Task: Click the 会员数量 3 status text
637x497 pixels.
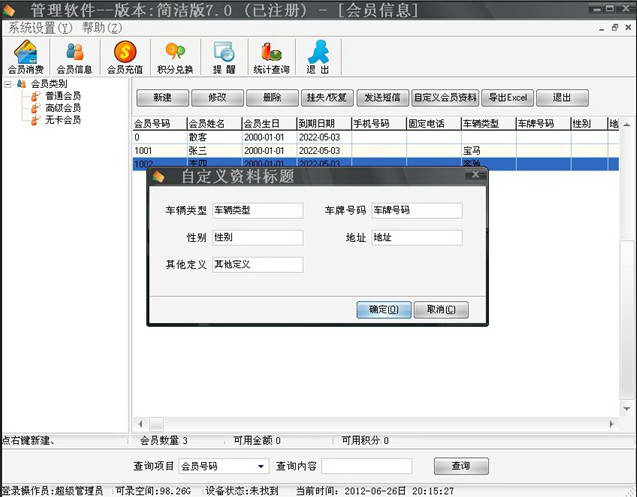Action: point(164,441)
